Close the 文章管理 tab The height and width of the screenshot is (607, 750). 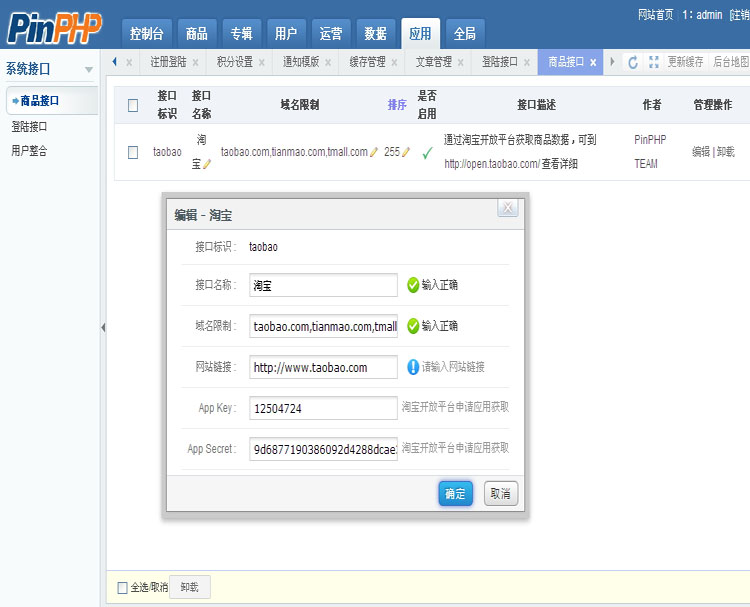click(x=460, y=62)
